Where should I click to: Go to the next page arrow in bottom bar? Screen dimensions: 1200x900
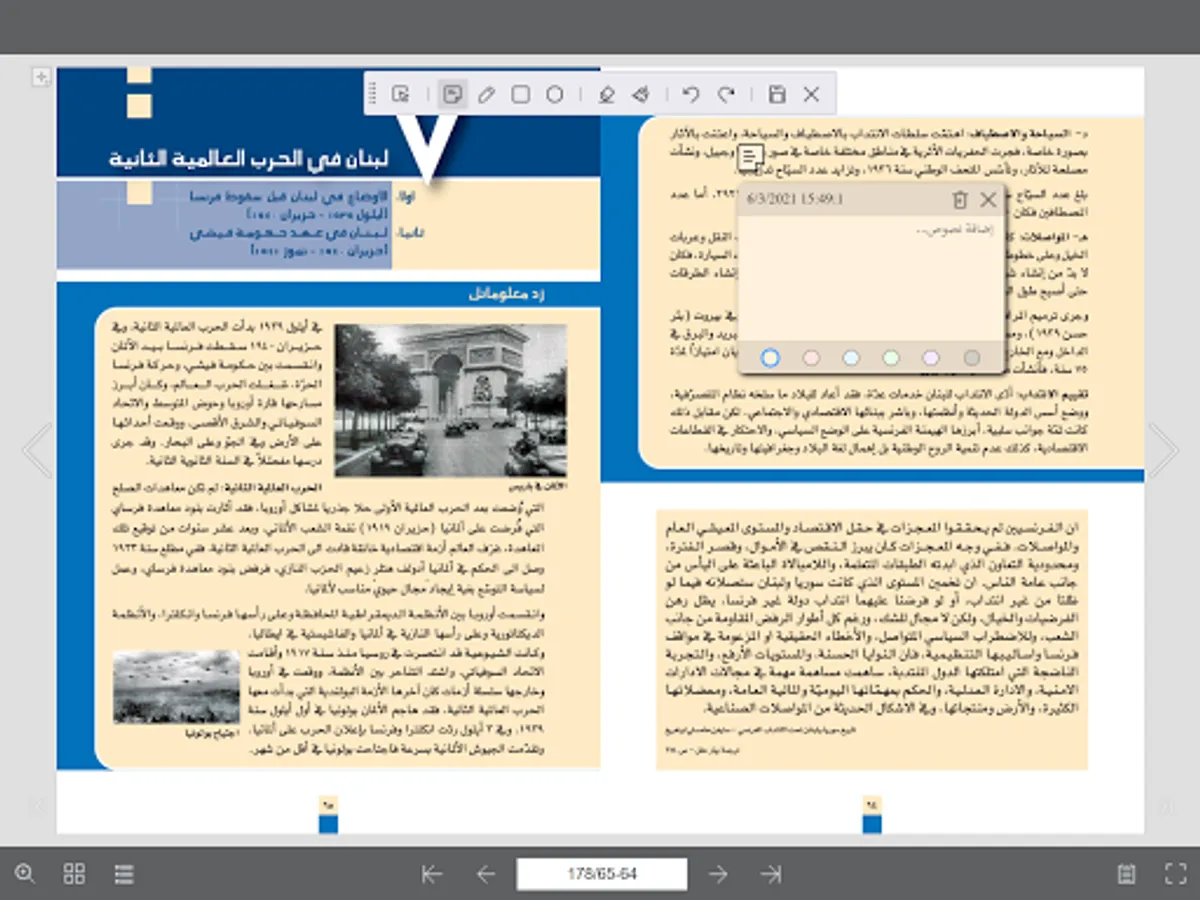[x=718, y=874]
